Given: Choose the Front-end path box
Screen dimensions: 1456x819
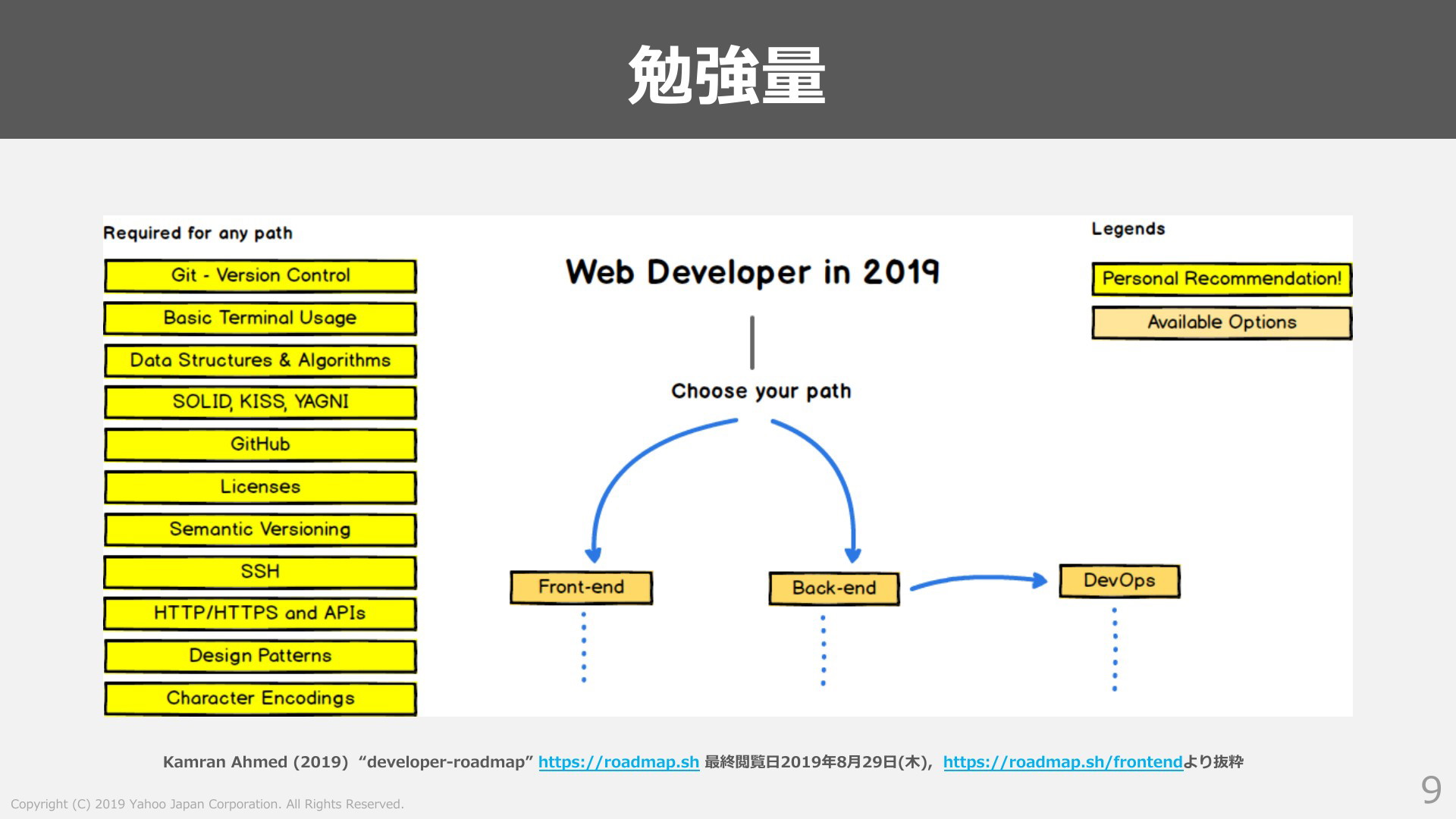Looking at the screenshot, I should (581, 588).
